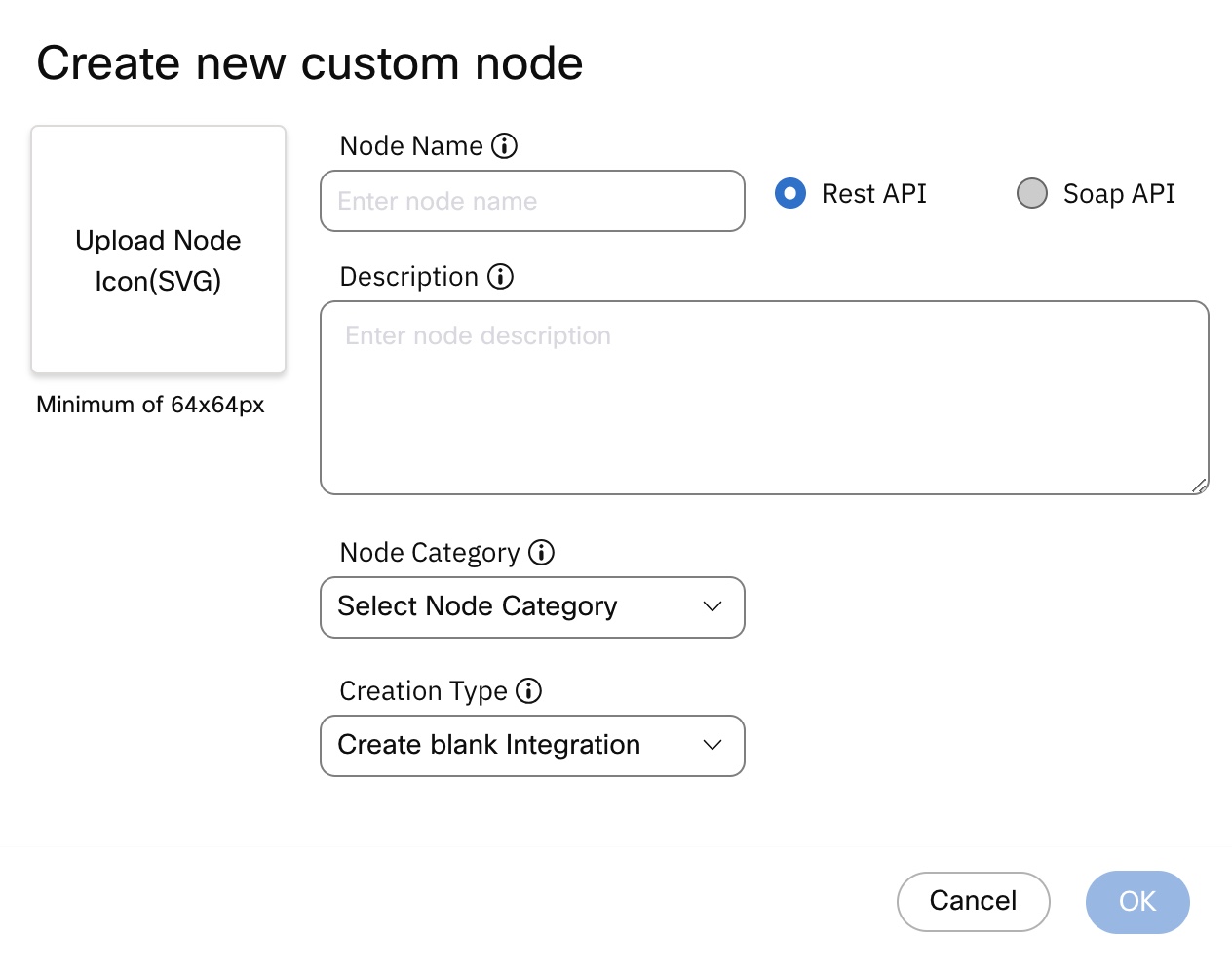Click the "Soap API" label text

point(1119,194)
